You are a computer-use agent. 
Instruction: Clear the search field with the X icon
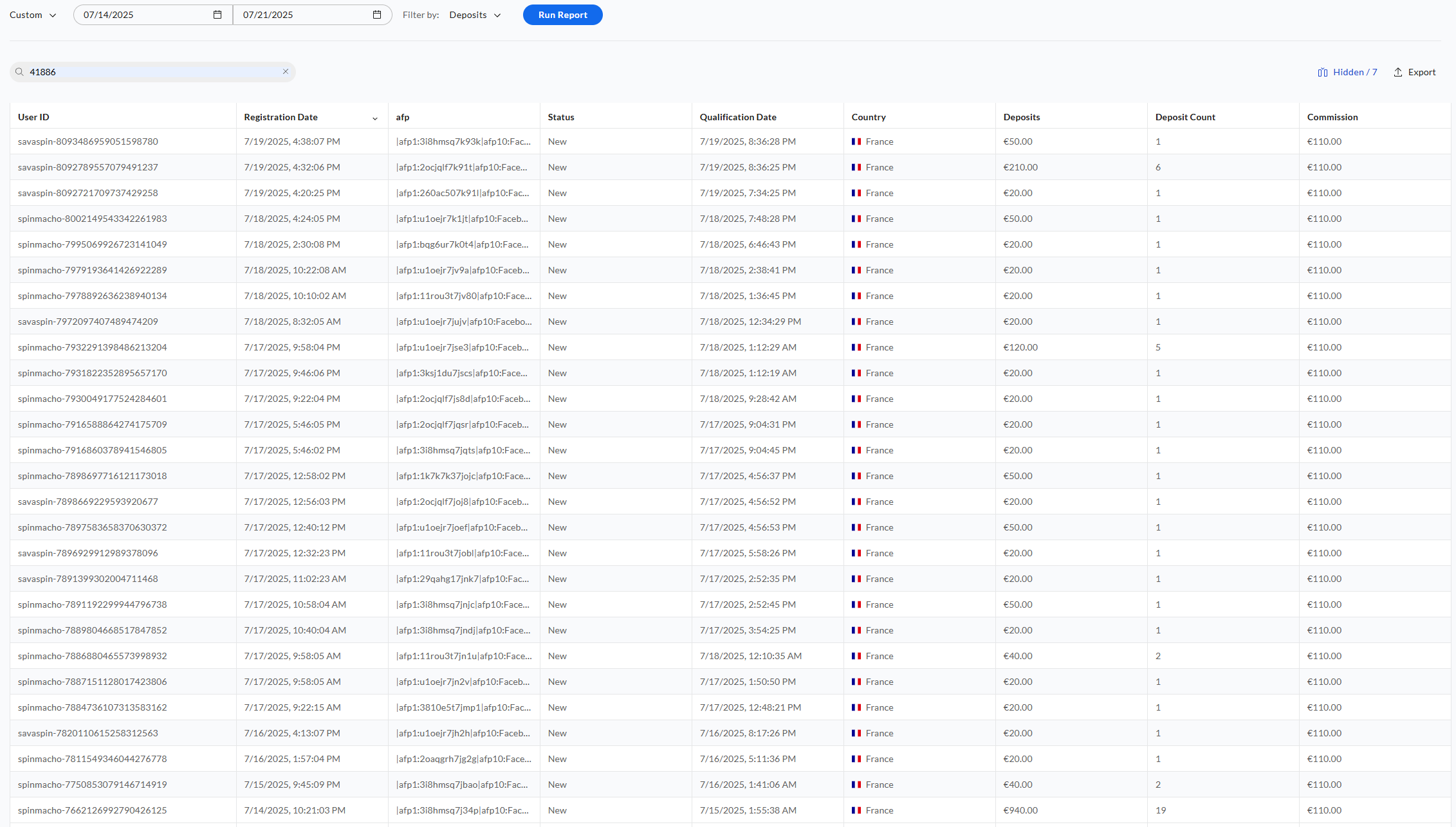click(x=286, y=71)
